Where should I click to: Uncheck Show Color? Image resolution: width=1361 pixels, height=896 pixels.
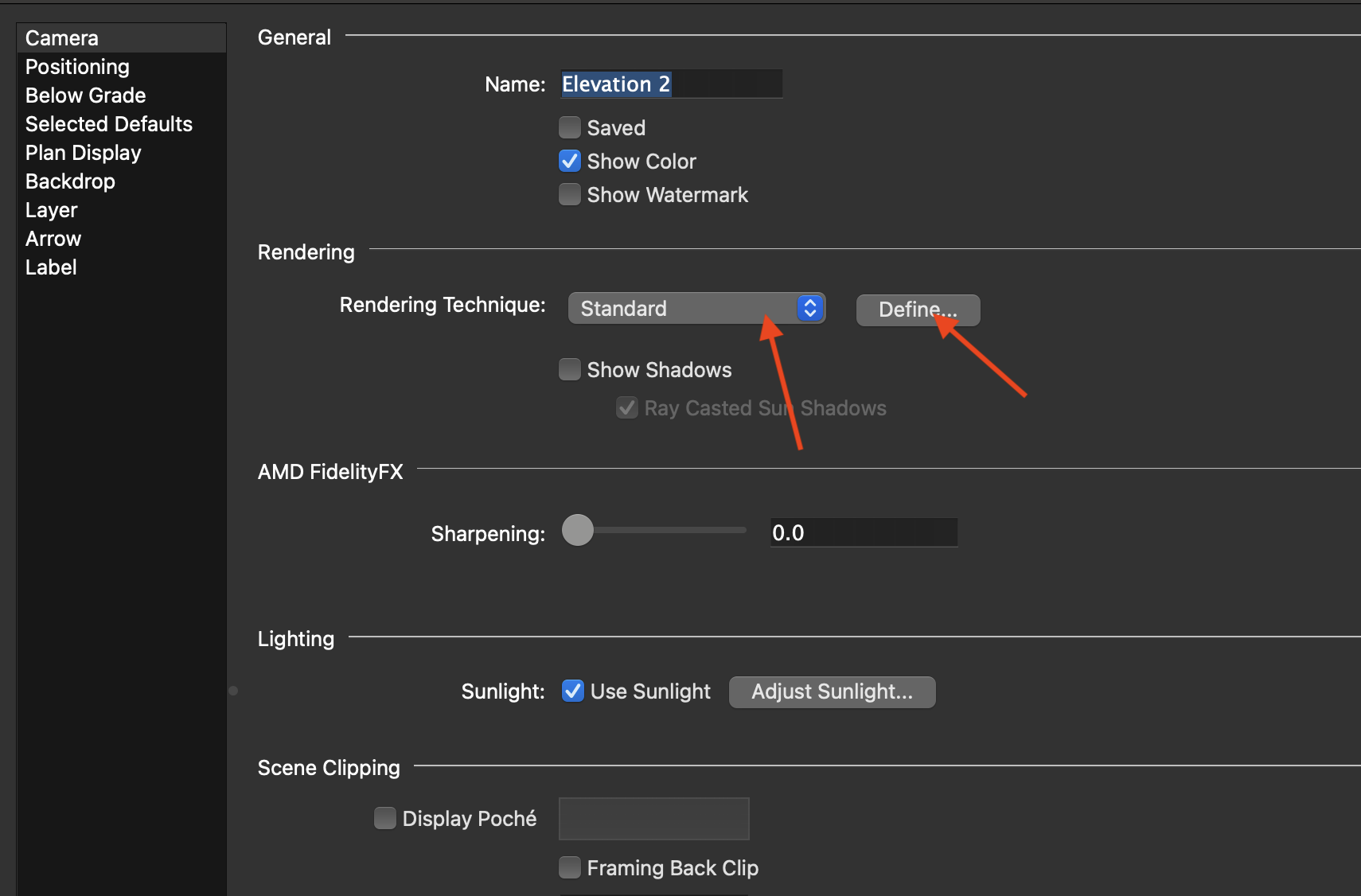[570, 161]
